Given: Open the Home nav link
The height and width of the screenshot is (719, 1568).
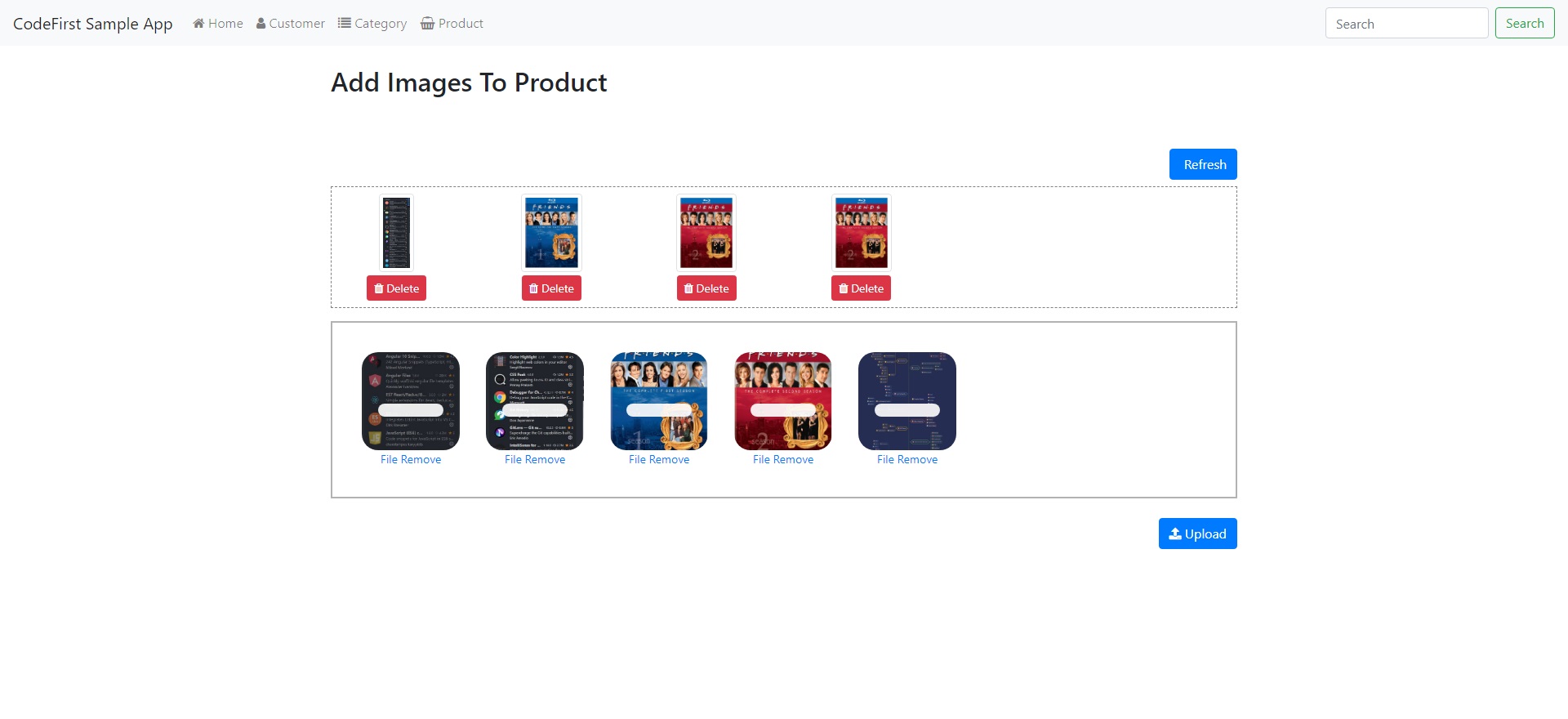Looking at the screenshot, I should pyautogui.click(x=218, y=24).
